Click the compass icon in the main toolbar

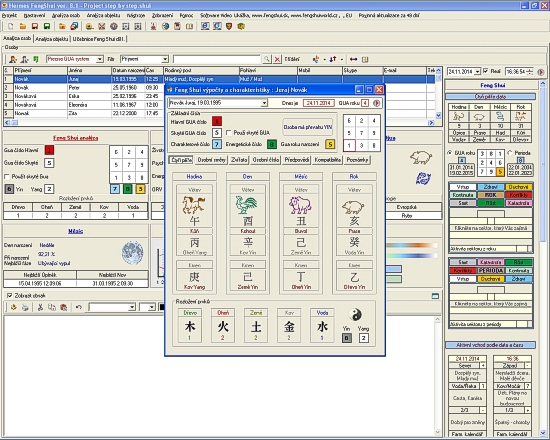tap(114, 26)
